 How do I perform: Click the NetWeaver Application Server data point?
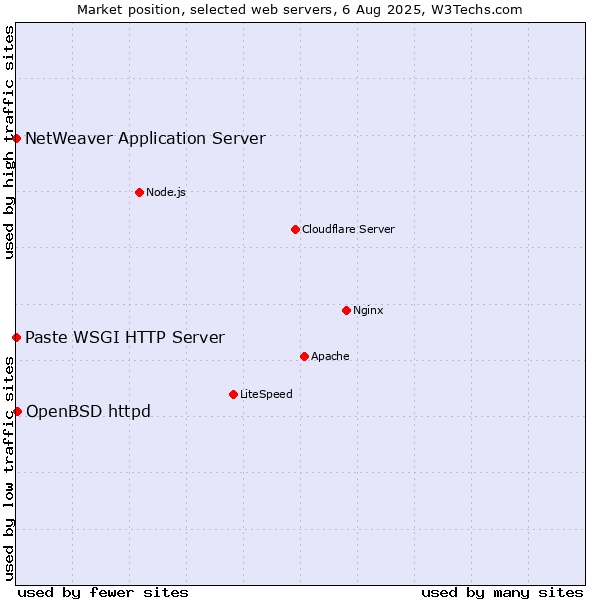16,139
